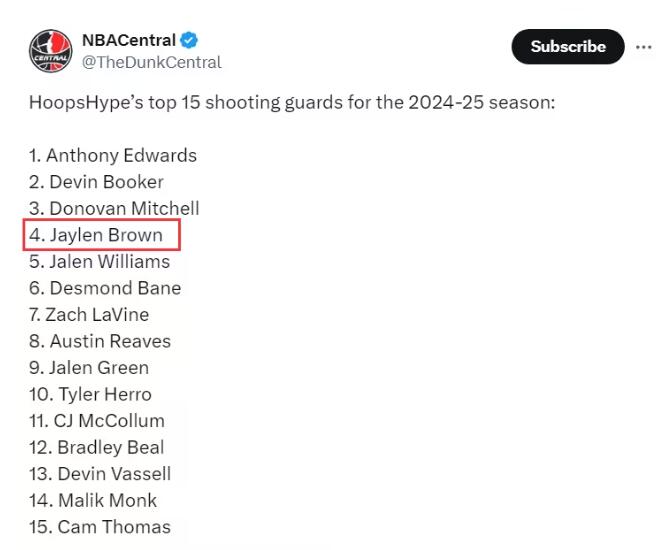Subscribe to NBACentral
Viewport: 661px width, 550px height.
[567, 46]
